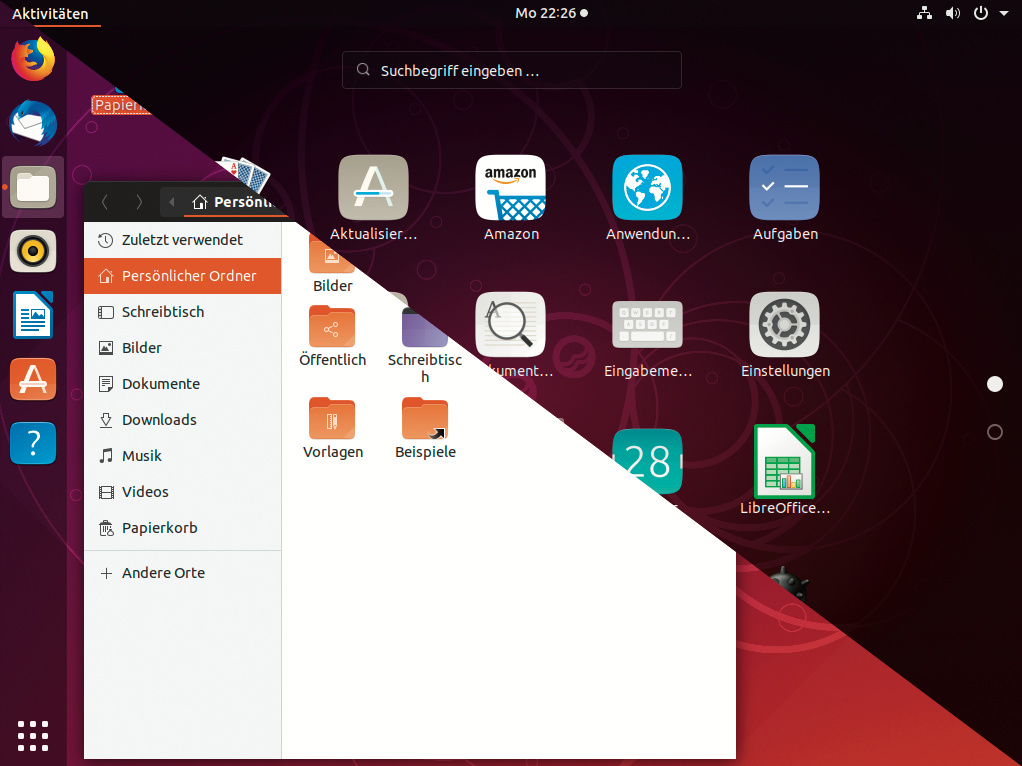Click the Persönlicher Ordner path button
The height and width of the screenshot is (766, 1022).
pos(233,202)
